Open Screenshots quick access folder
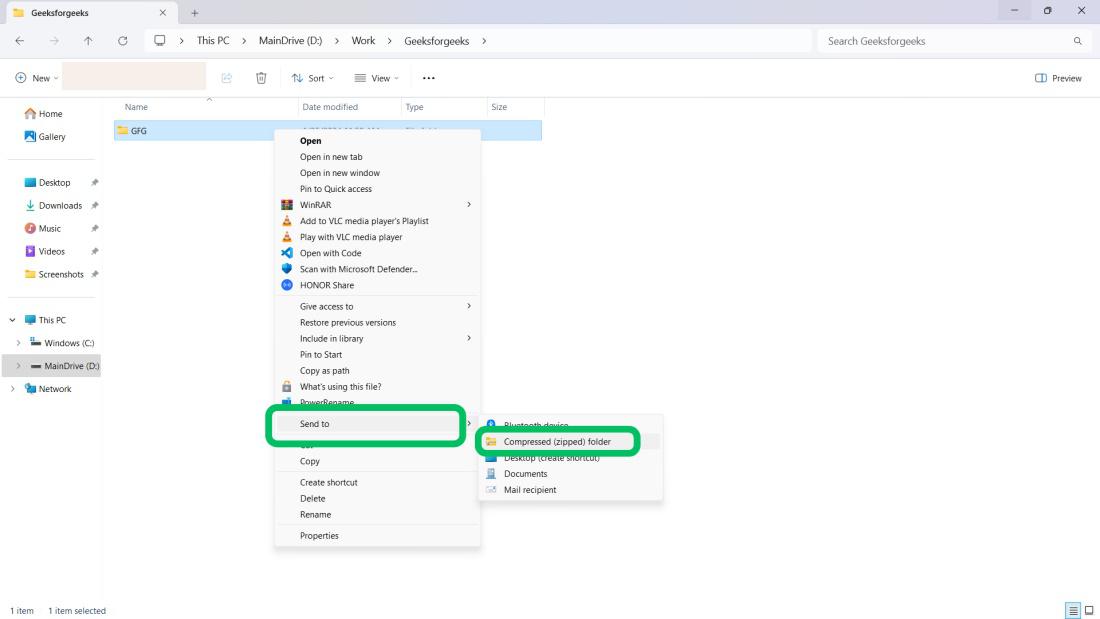 tap(54, 274)
